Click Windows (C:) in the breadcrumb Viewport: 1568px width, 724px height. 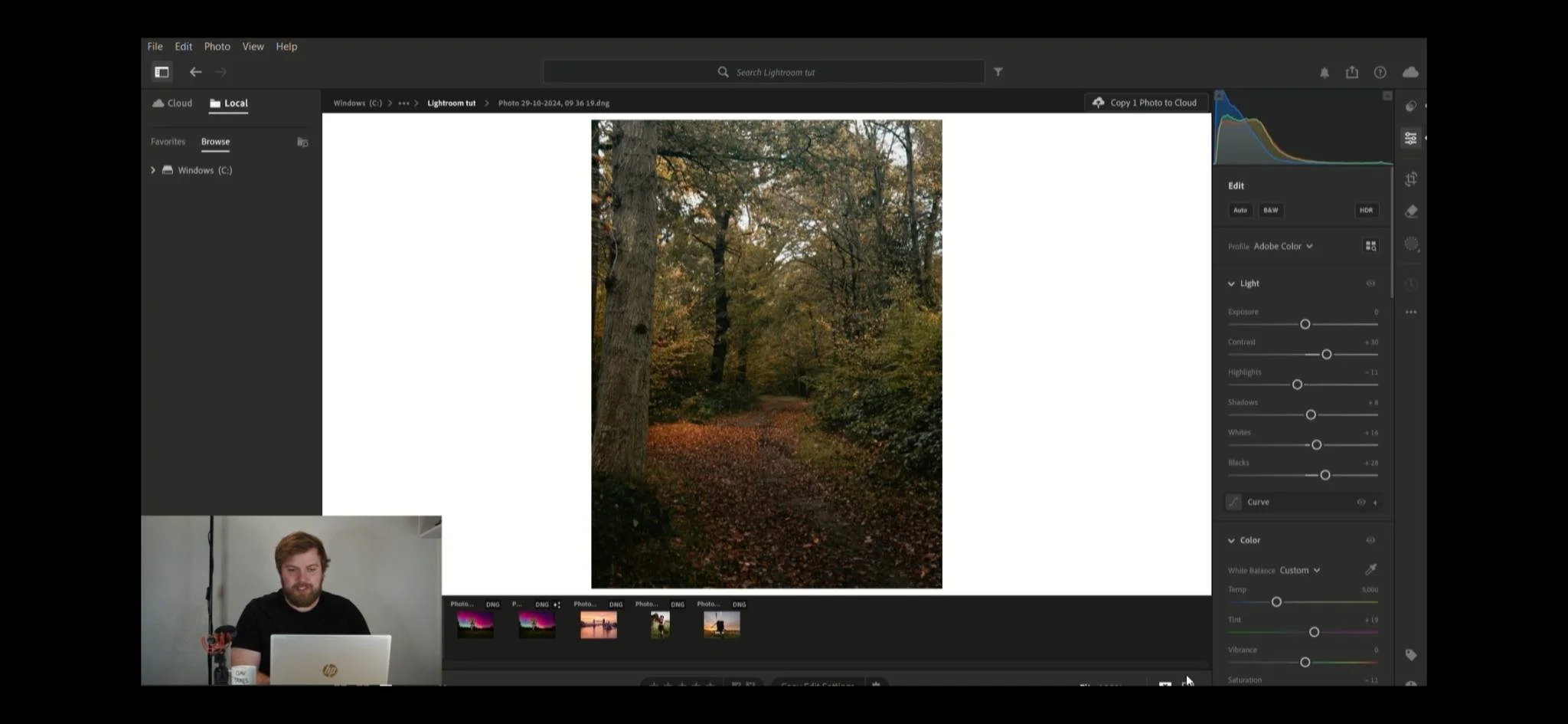click(358, 103)
